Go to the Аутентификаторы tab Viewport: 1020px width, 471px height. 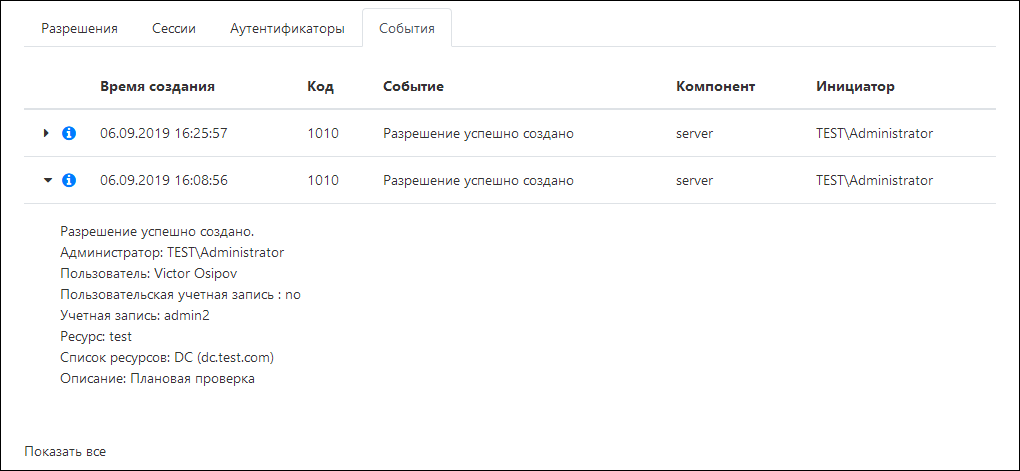click(x=287, y=28)
